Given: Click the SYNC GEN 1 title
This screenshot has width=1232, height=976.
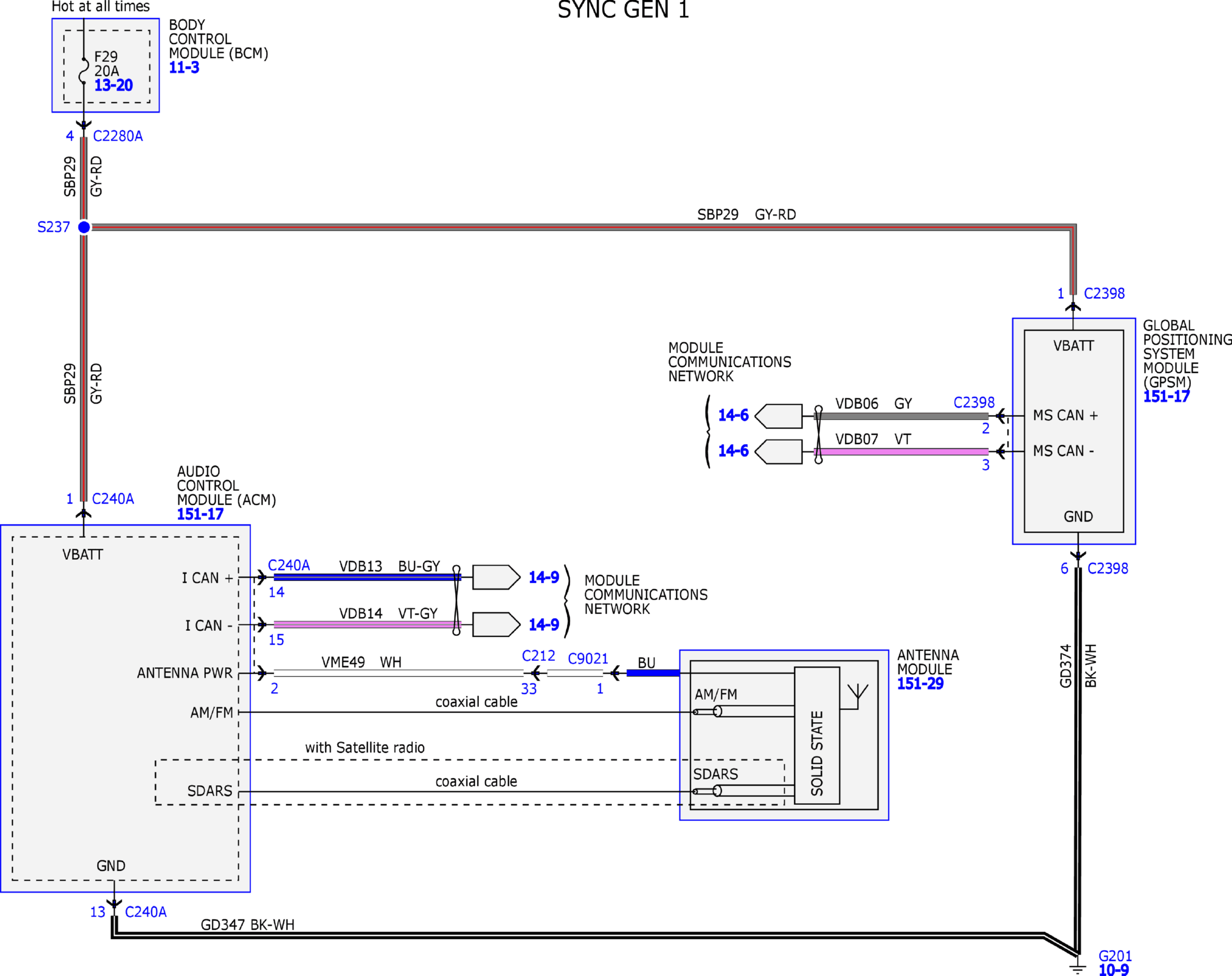Looking at the screenshot, I should pyautogui.click(x=624, y=10).
